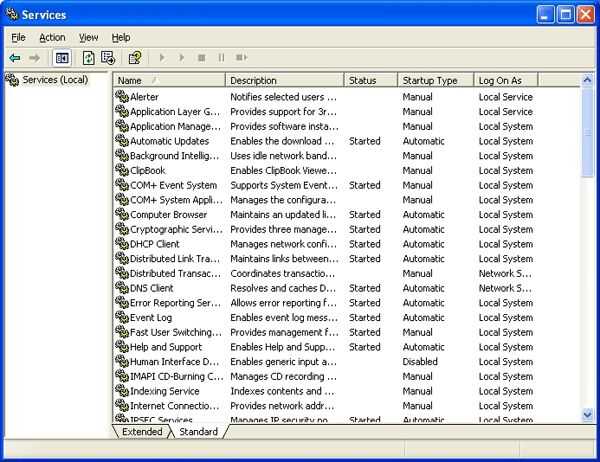
Task: Open the View menu
Action: pos(88,38)
